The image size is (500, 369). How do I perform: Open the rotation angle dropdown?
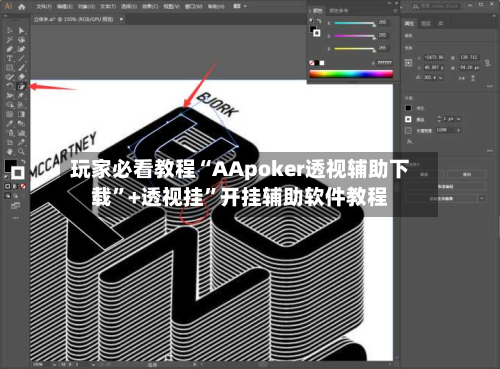click(x=441, y=78)
